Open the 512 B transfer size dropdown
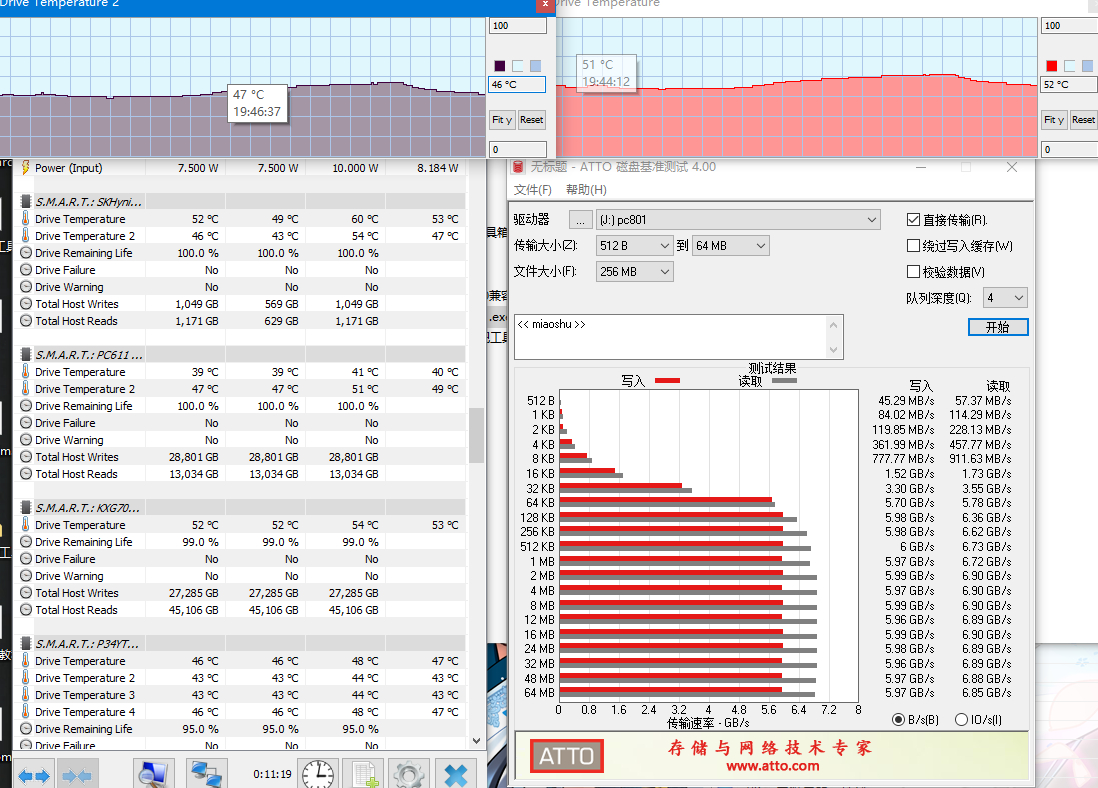This screenshot has width=1098, height=788. click(x=634, y=246)
